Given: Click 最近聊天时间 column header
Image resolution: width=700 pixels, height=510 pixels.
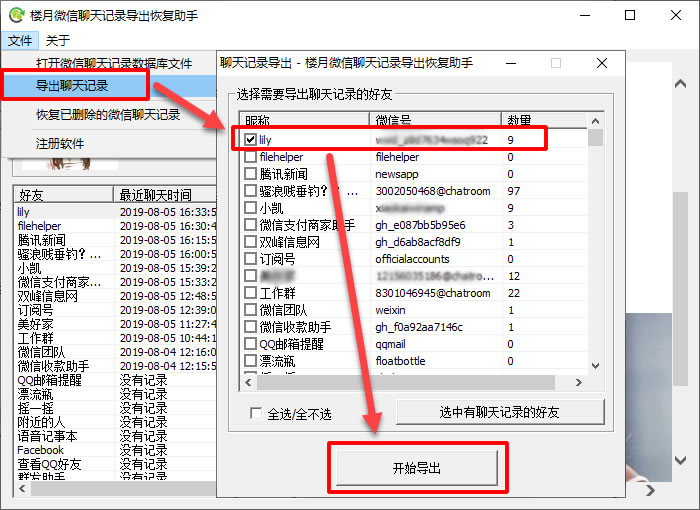Looking at the screenshot, I should pyautogui.click(x=155, y=194).
